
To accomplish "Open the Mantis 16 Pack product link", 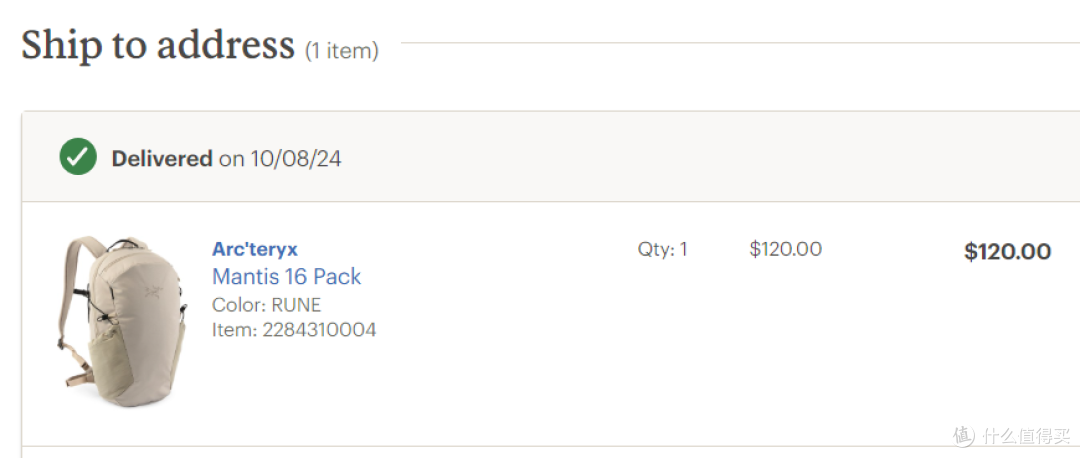I will pyautogui.click(x=287, y=276).
